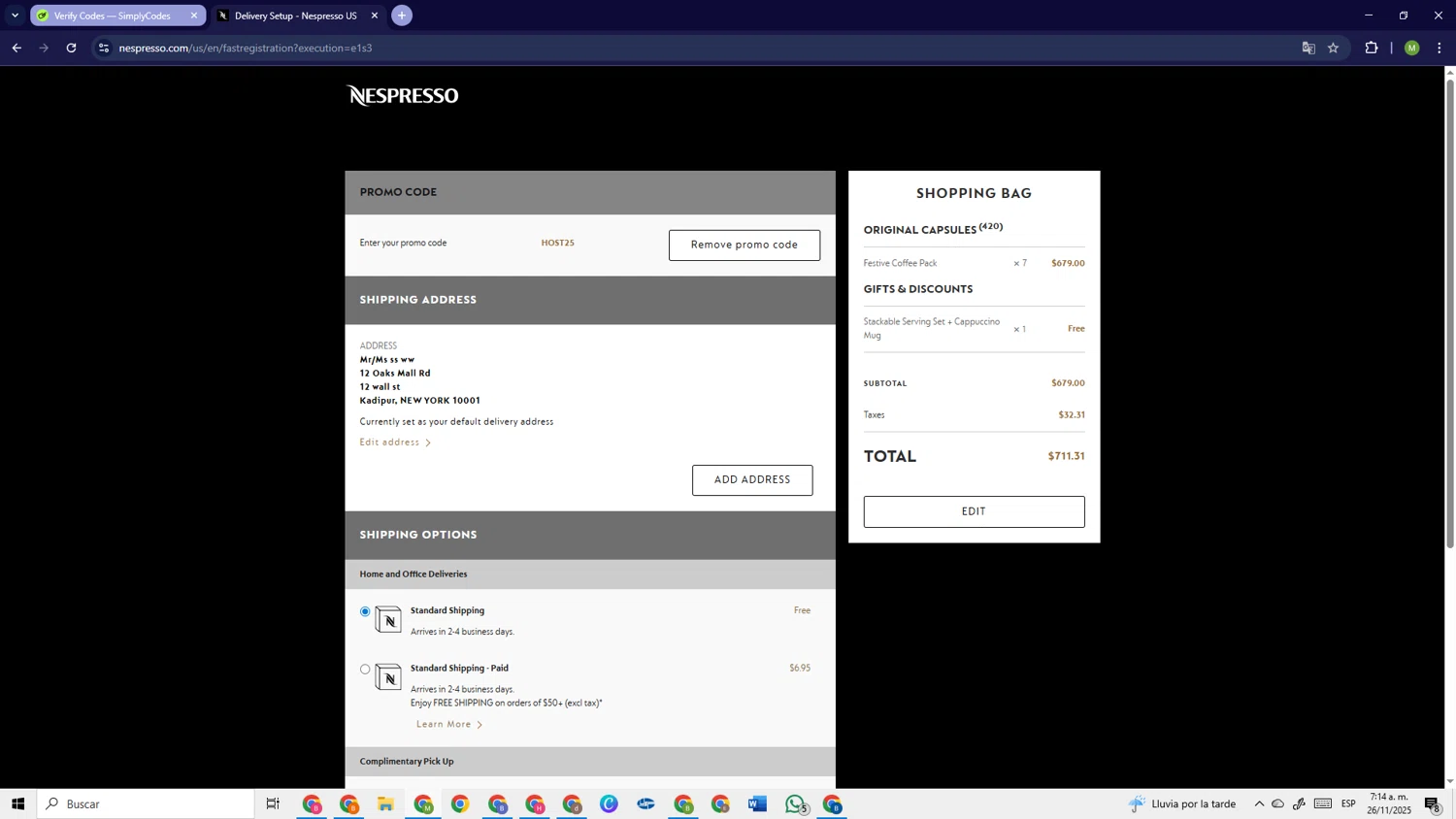
Task: Click EDIT in the shopping bag
Action: coord(975,511)
